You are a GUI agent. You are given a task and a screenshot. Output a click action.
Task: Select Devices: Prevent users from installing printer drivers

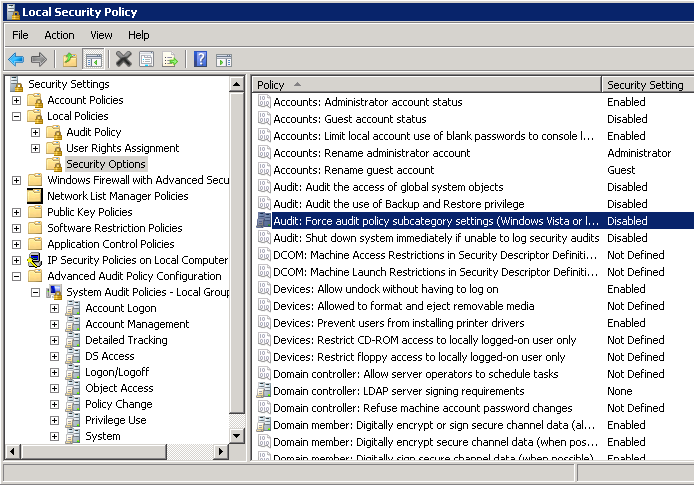coord(399,323)
